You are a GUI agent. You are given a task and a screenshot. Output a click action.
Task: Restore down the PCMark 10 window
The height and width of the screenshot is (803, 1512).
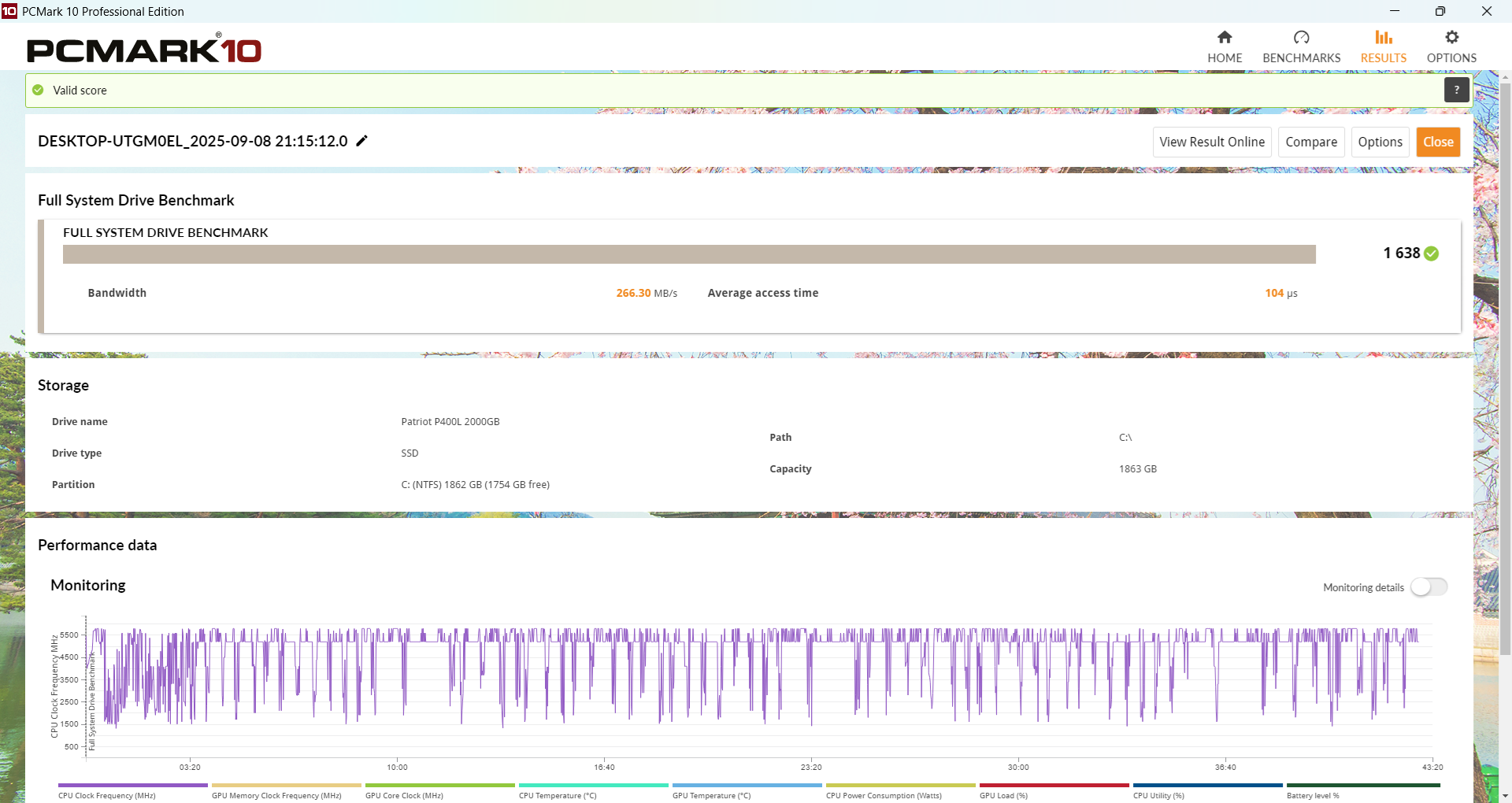1440,11
